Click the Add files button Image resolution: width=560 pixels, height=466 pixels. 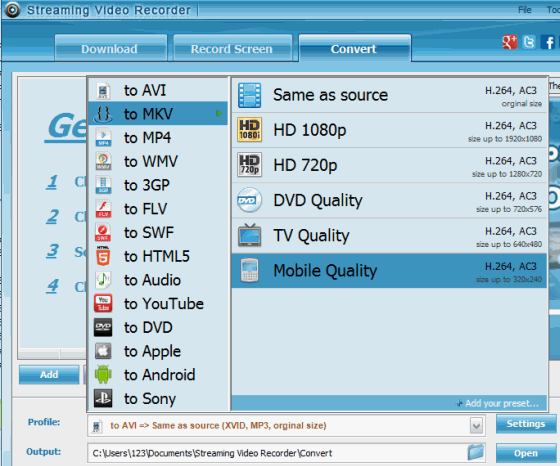49,375
